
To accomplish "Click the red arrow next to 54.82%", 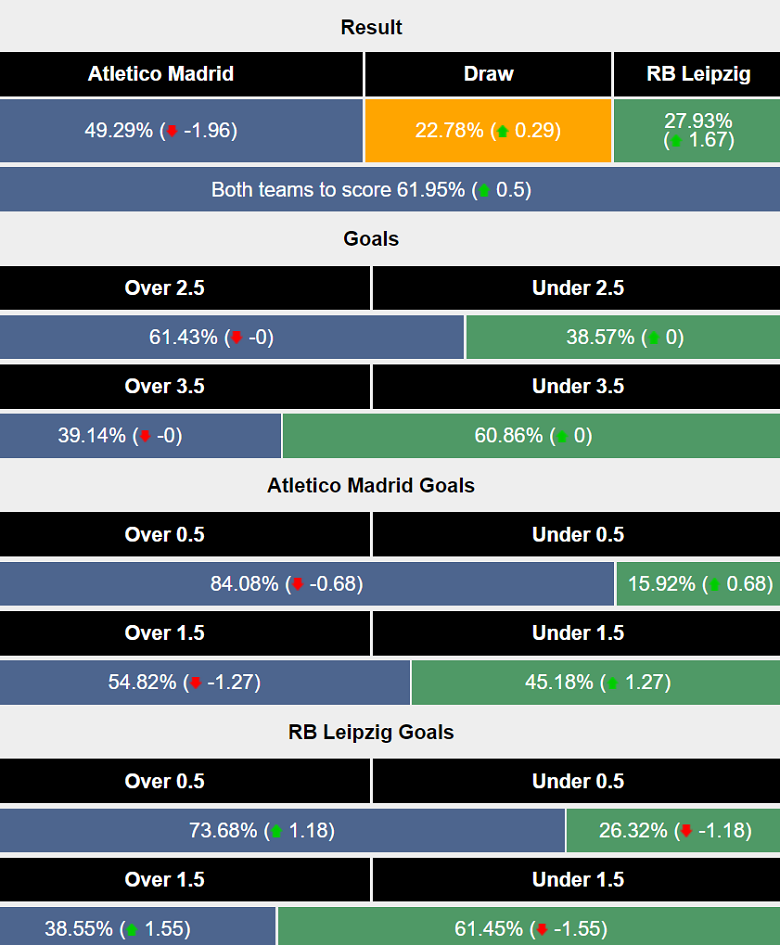I will pyautogui.click(x=195, y=683).
